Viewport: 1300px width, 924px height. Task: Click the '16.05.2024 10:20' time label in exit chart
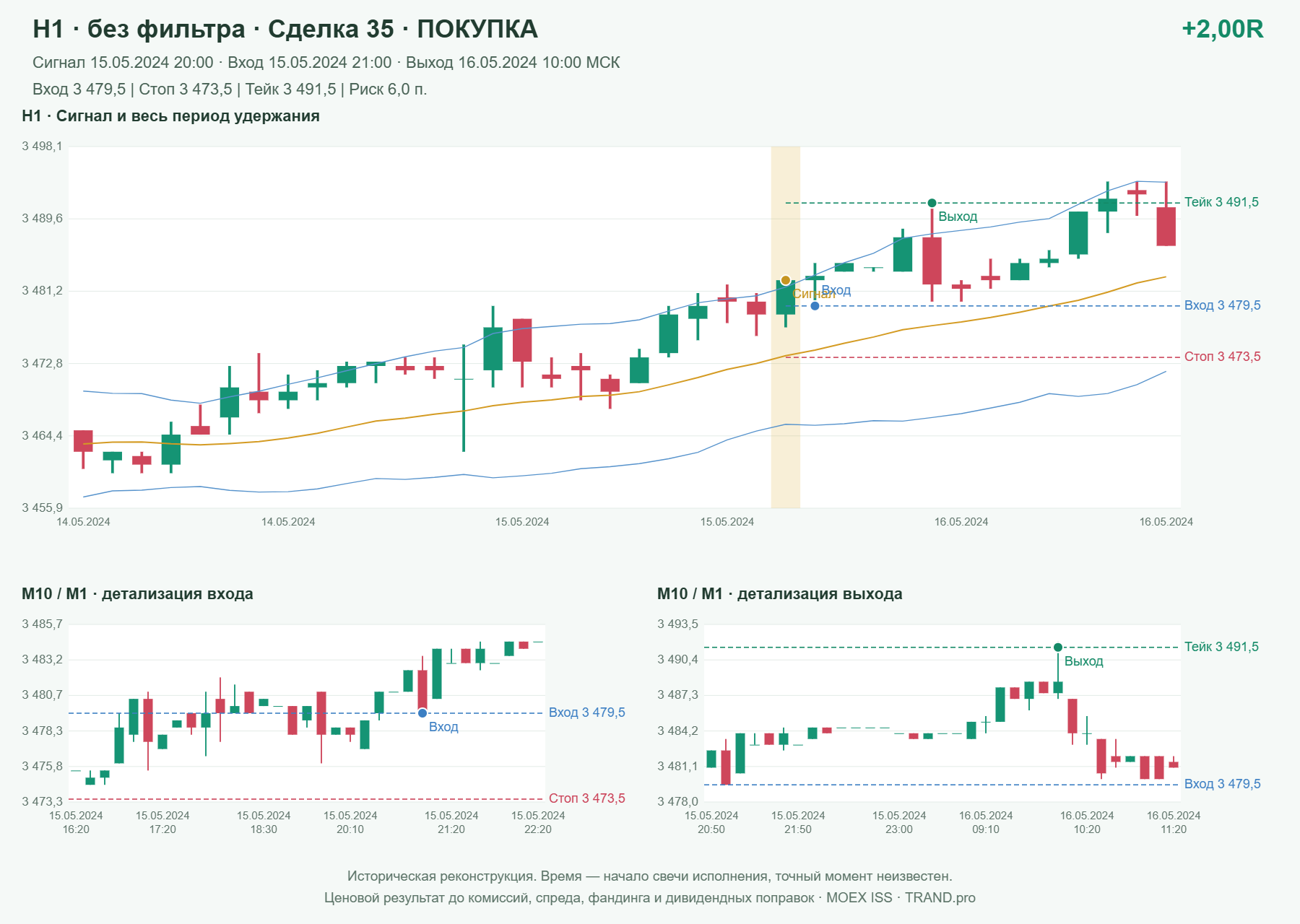tap(1087, 822)
